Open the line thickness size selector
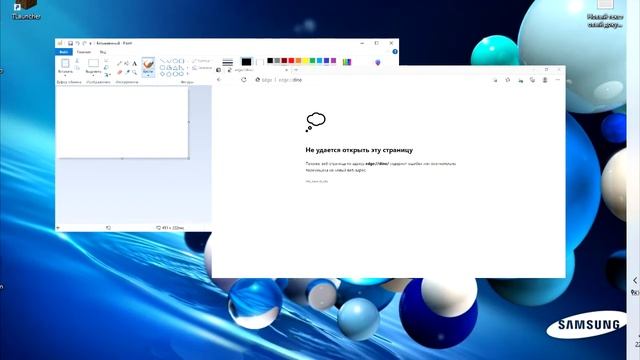The height and width of the screenshot is (360, 640). point(228,62)
